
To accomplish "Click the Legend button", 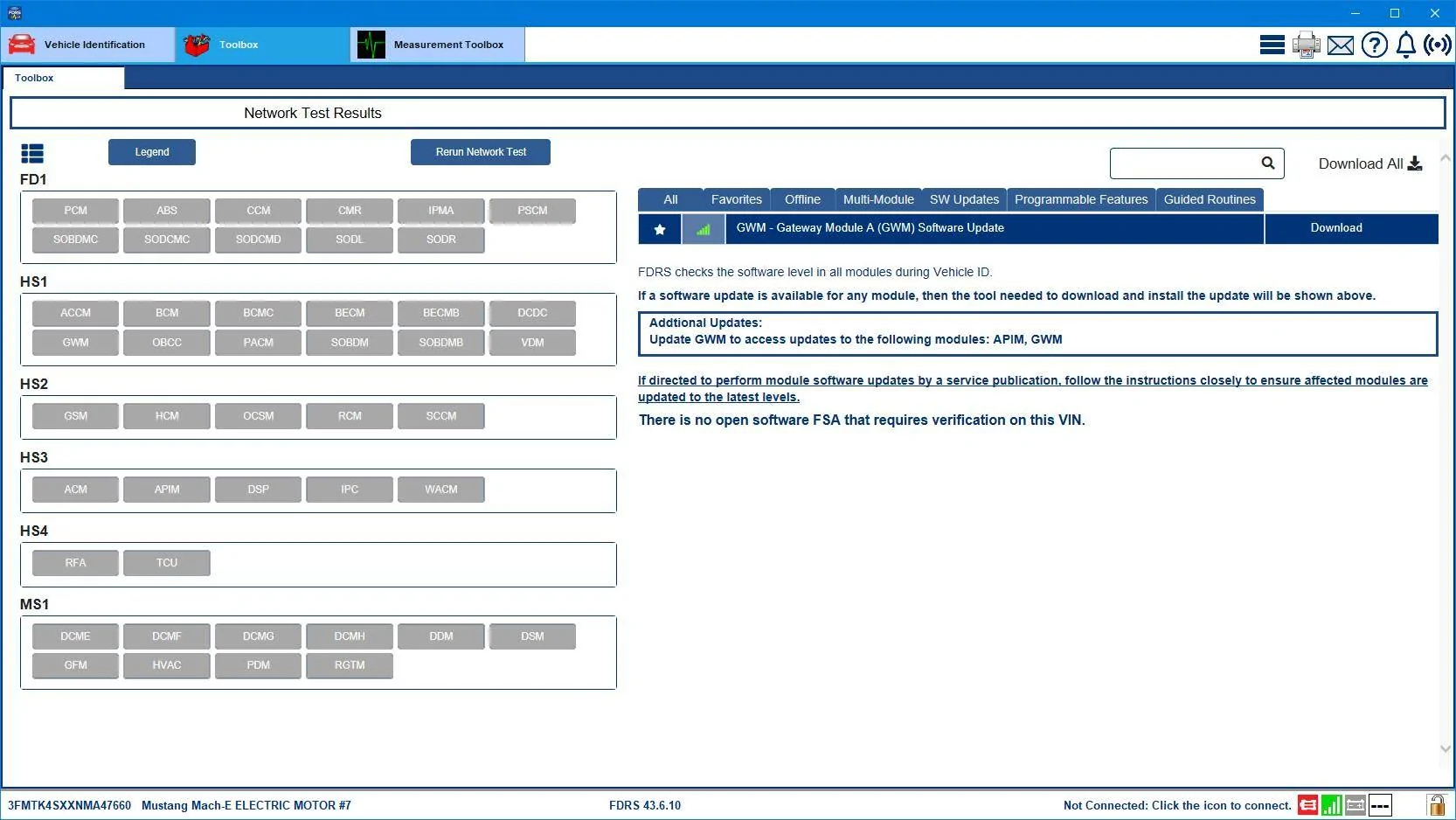I will pyautogui.click(x=152, y=152).
